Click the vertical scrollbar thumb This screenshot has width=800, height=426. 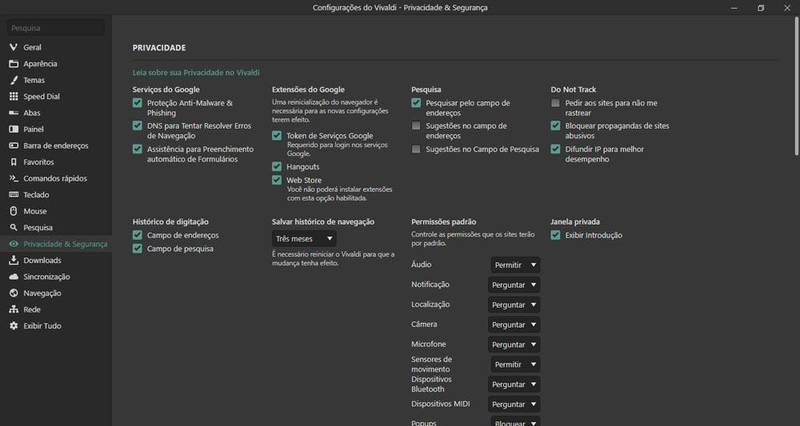pos(796,87)
